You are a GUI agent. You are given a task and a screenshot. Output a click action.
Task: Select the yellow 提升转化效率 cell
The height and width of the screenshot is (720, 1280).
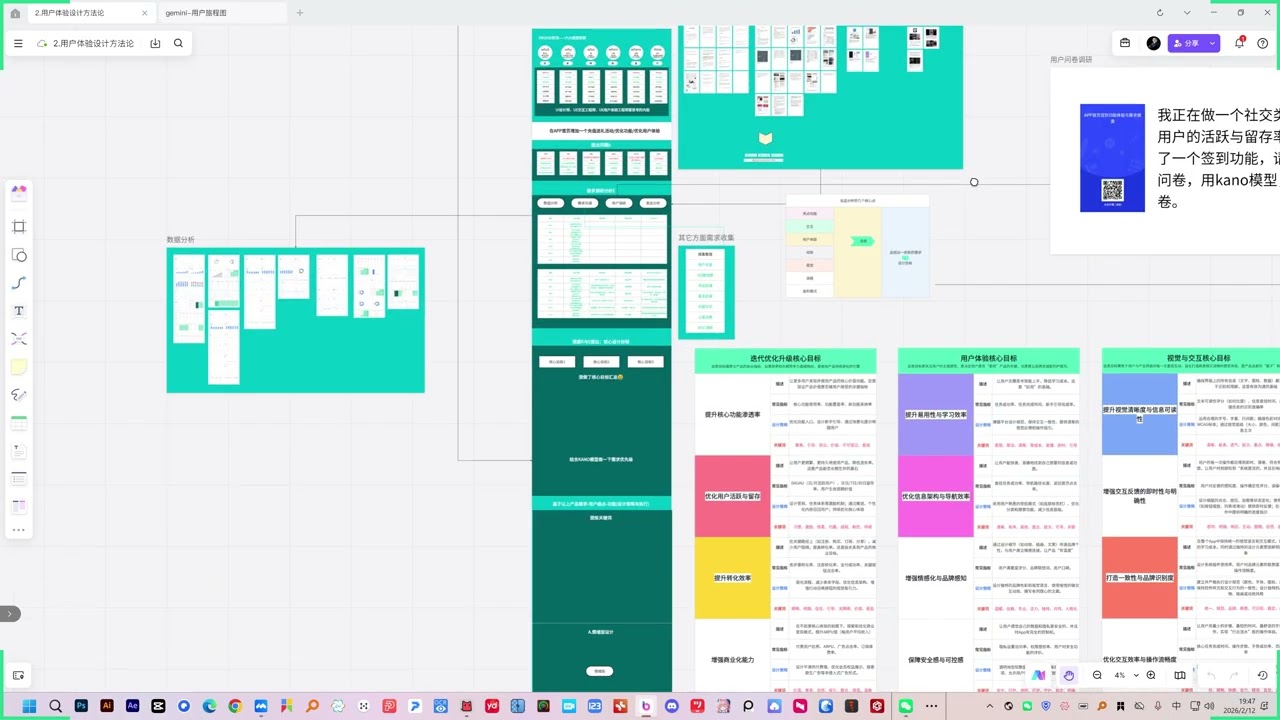732,578
